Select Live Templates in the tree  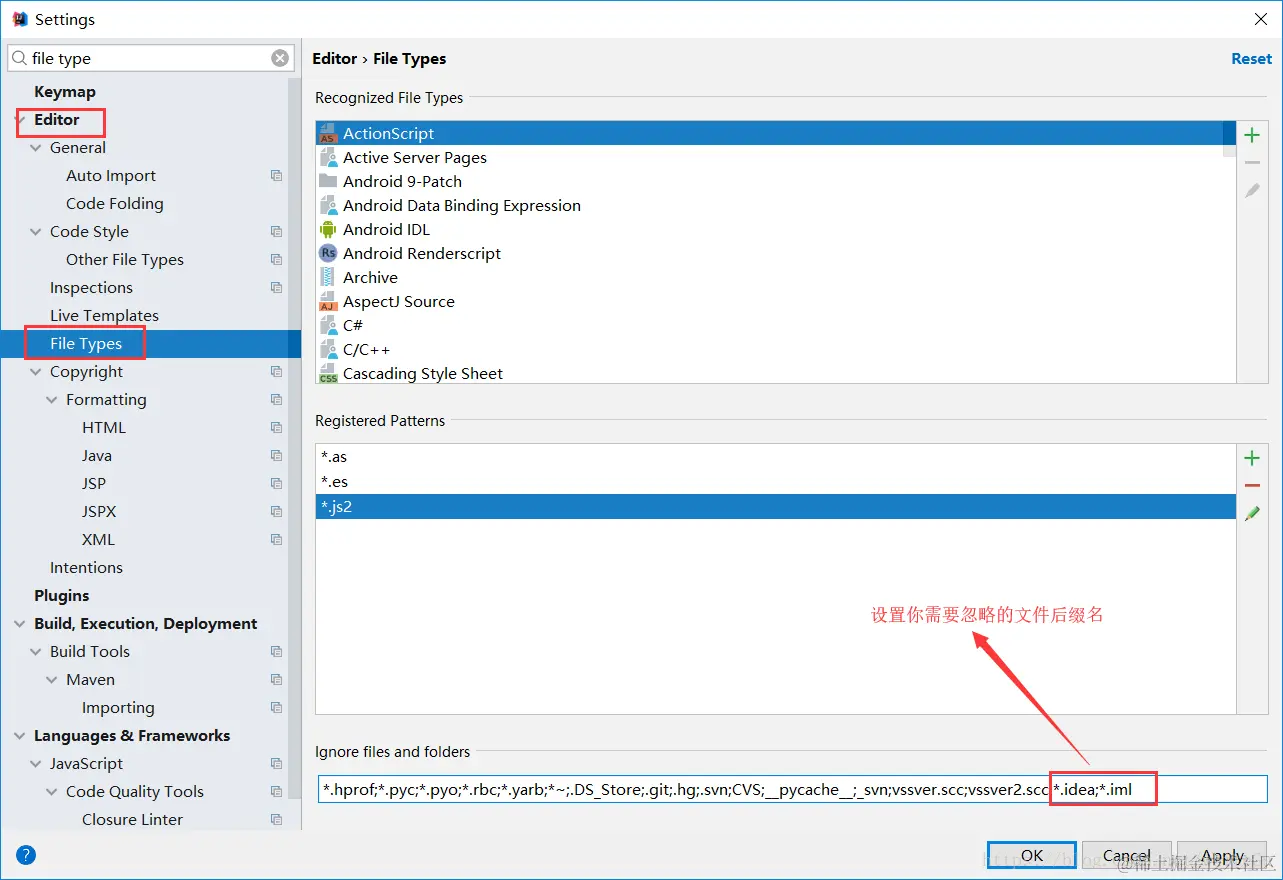coord(104,316)
